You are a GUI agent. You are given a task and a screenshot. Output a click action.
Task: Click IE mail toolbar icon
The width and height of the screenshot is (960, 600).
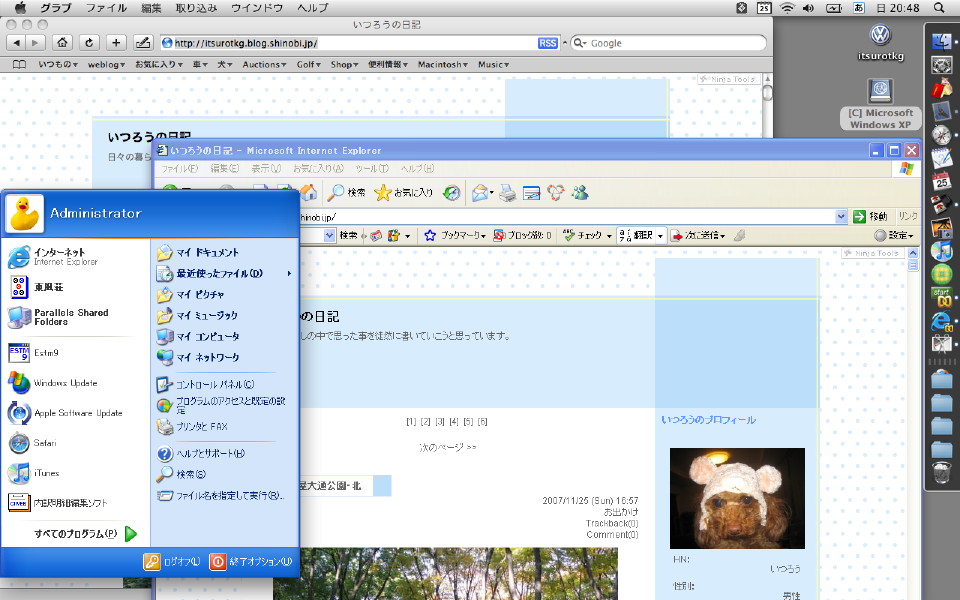point(482,193)
